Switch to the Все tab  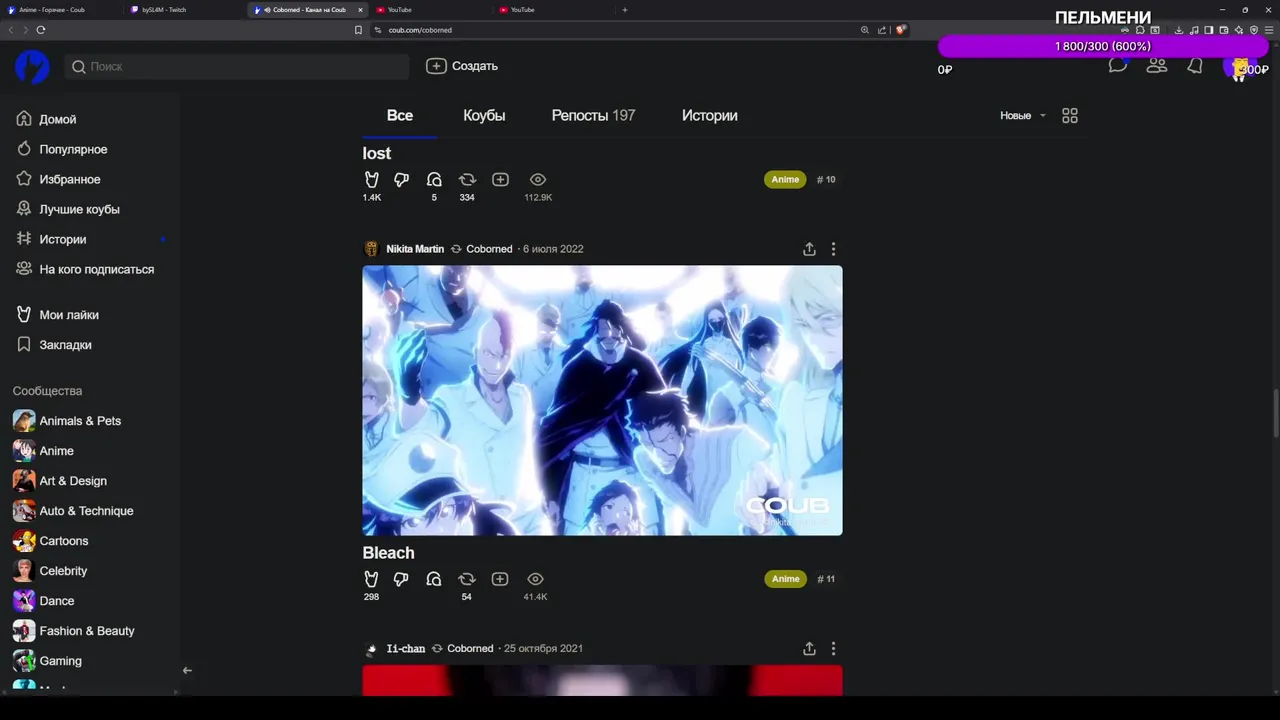pos(400,115)
